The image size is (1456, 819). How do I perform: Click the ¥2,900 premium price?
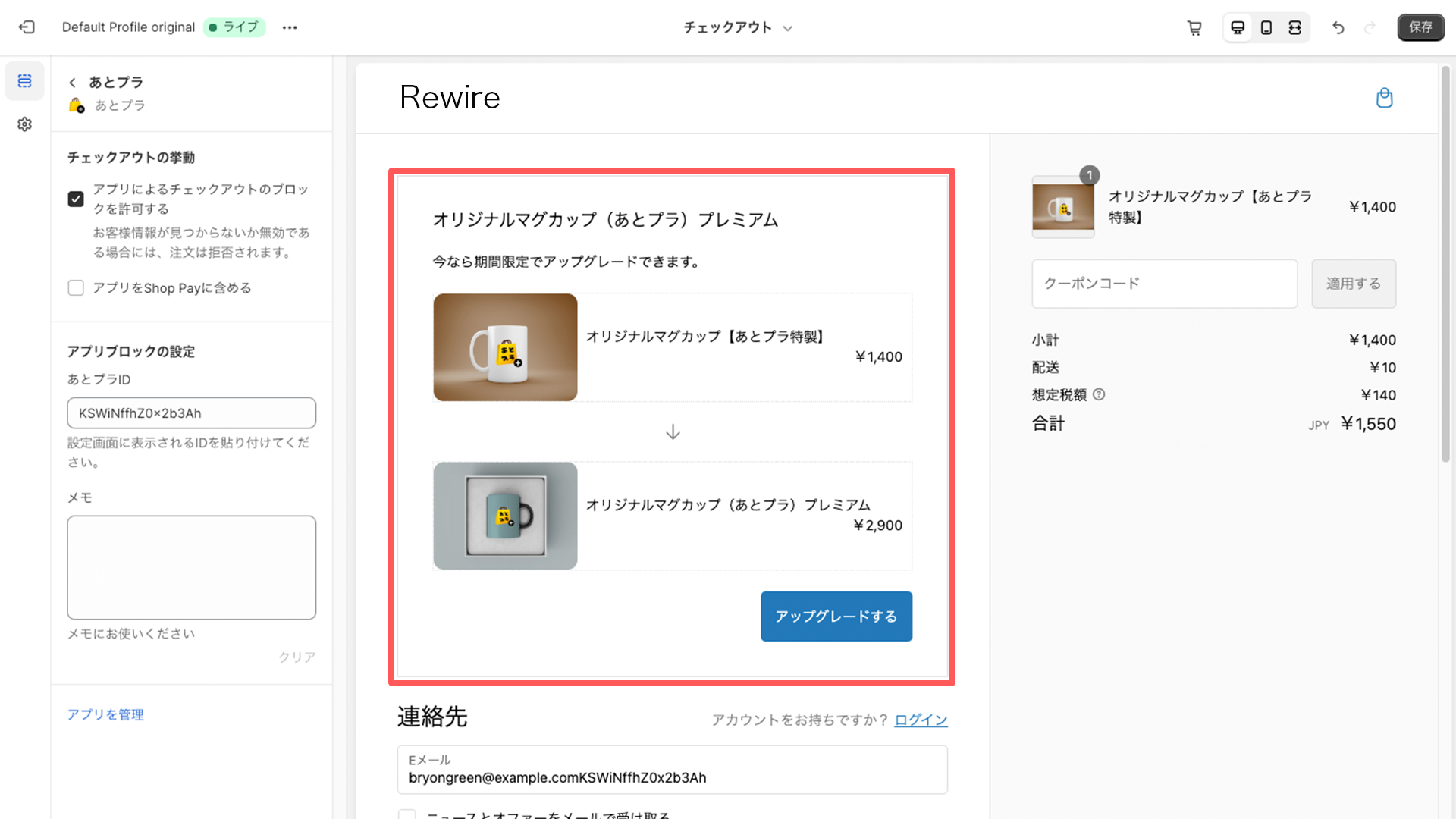[x=877, y=526]
